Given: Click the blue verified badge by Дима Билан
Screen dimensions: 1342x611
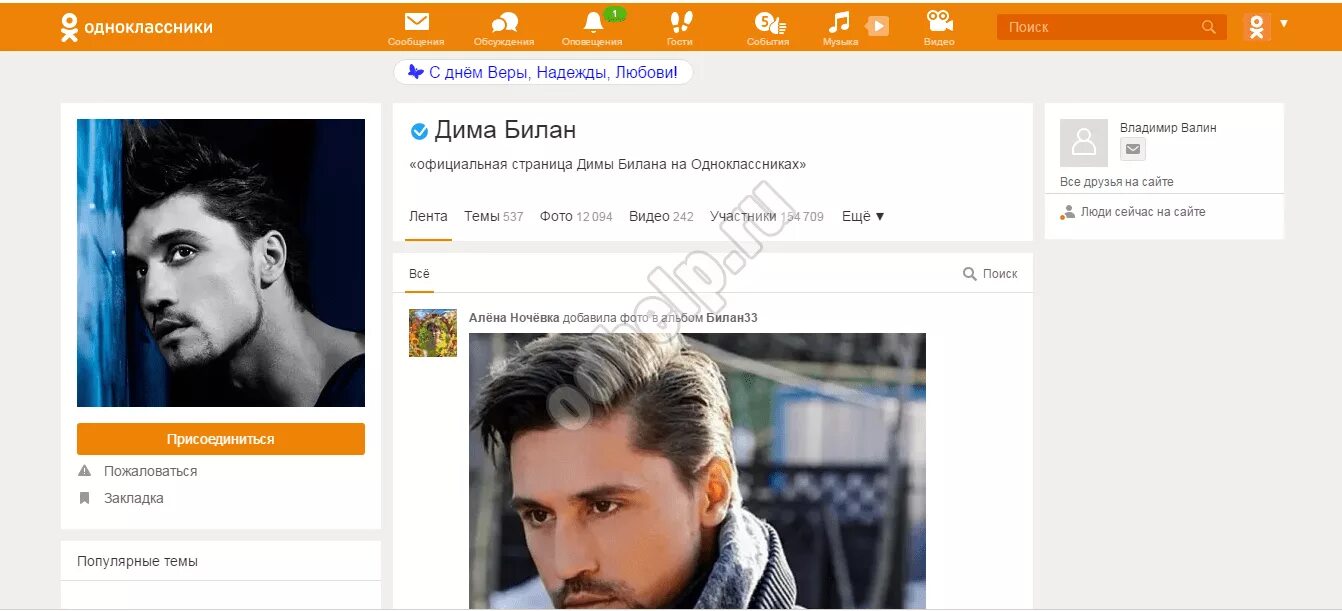Looking at the screenshot, I should coord(420,131).
